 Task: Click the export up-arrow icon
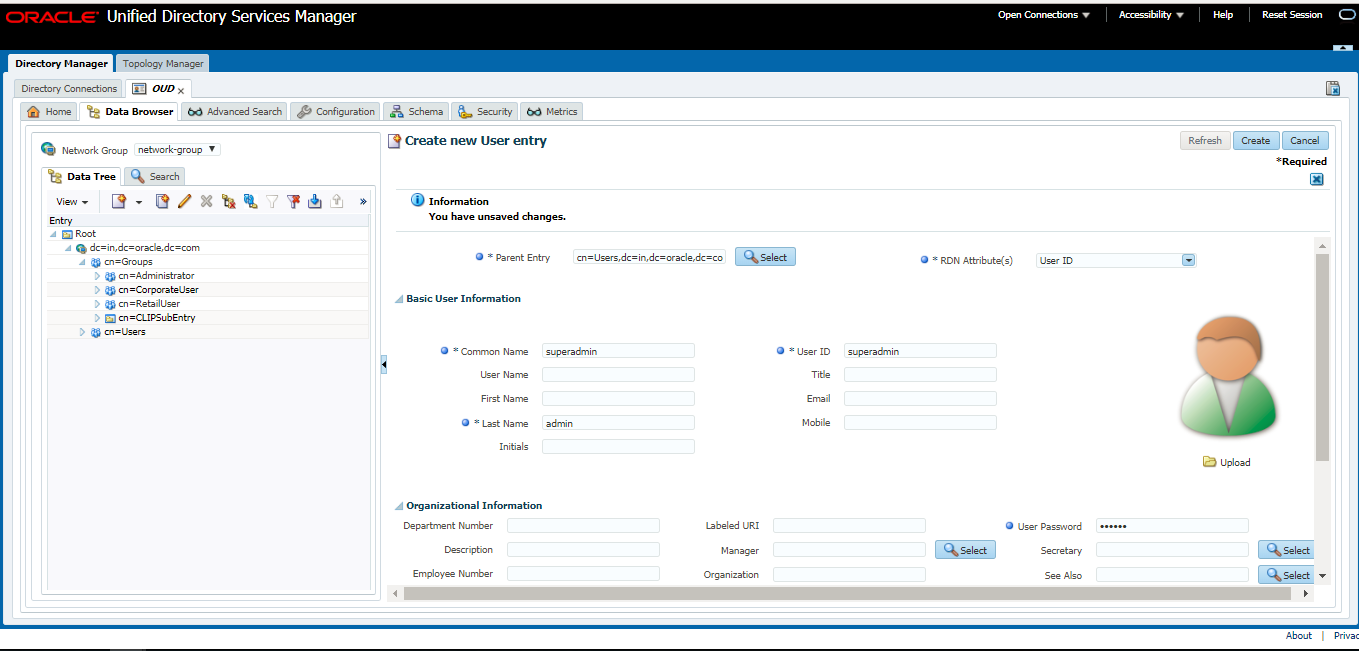337,201
